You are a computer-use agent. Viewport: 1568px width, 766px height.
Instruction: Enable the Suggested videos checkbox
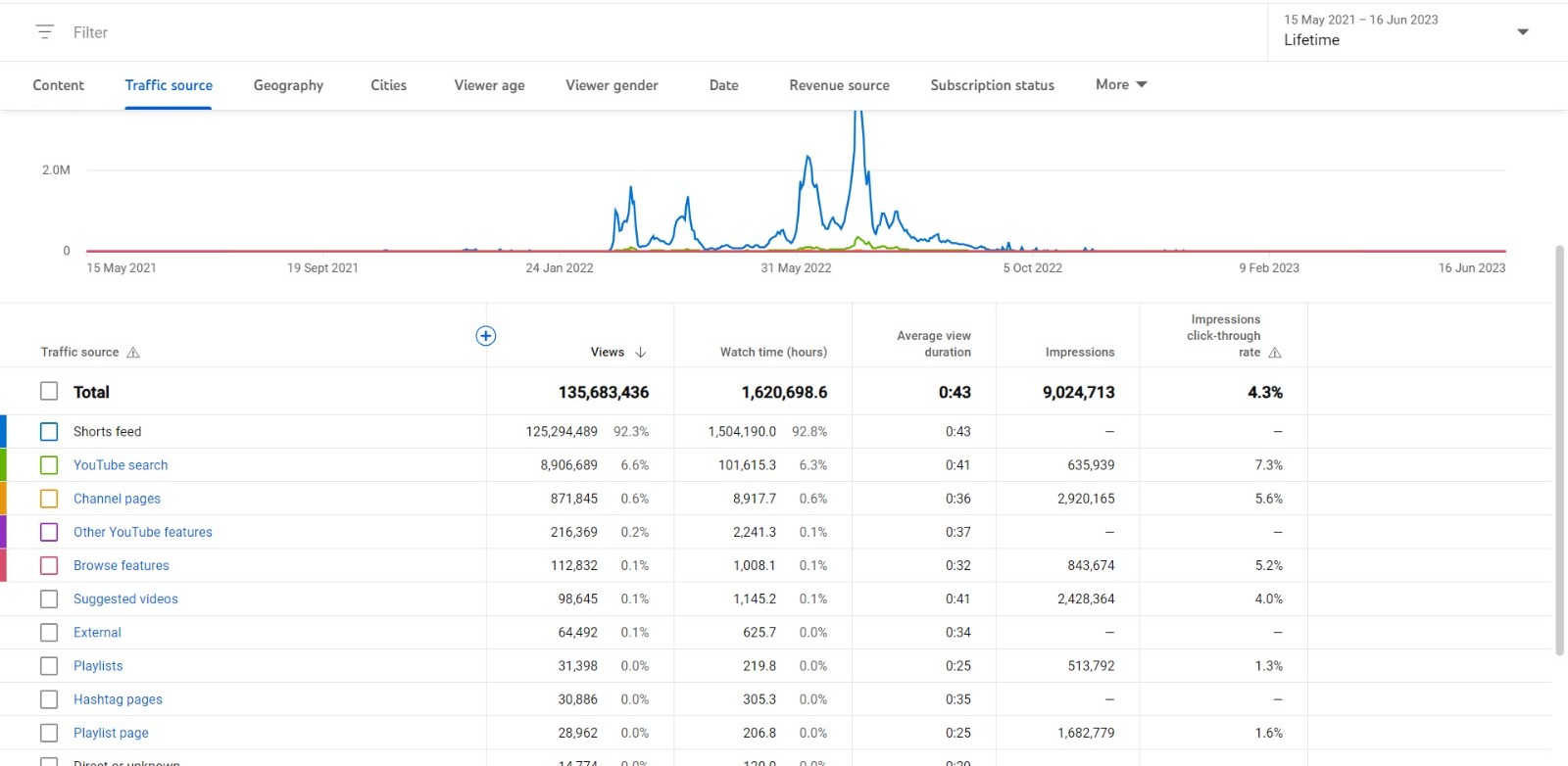point(49,599)
